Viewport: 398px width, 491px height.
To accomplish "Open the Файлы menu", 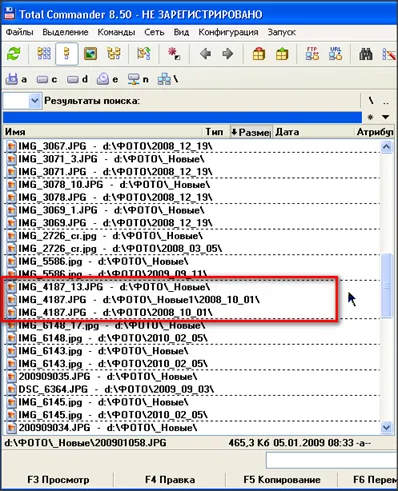I will pyautogui.click(x=19, y=32).
